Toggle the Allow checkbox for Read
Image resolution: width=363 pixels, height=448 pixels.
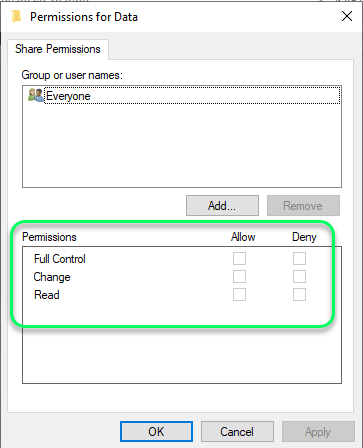click(x=239, y=294)
